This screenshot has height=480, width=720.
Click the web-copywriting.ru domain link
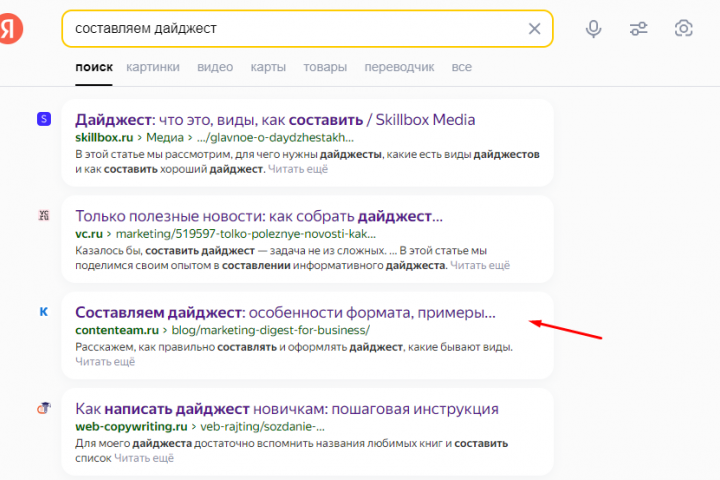pos(131,427)
